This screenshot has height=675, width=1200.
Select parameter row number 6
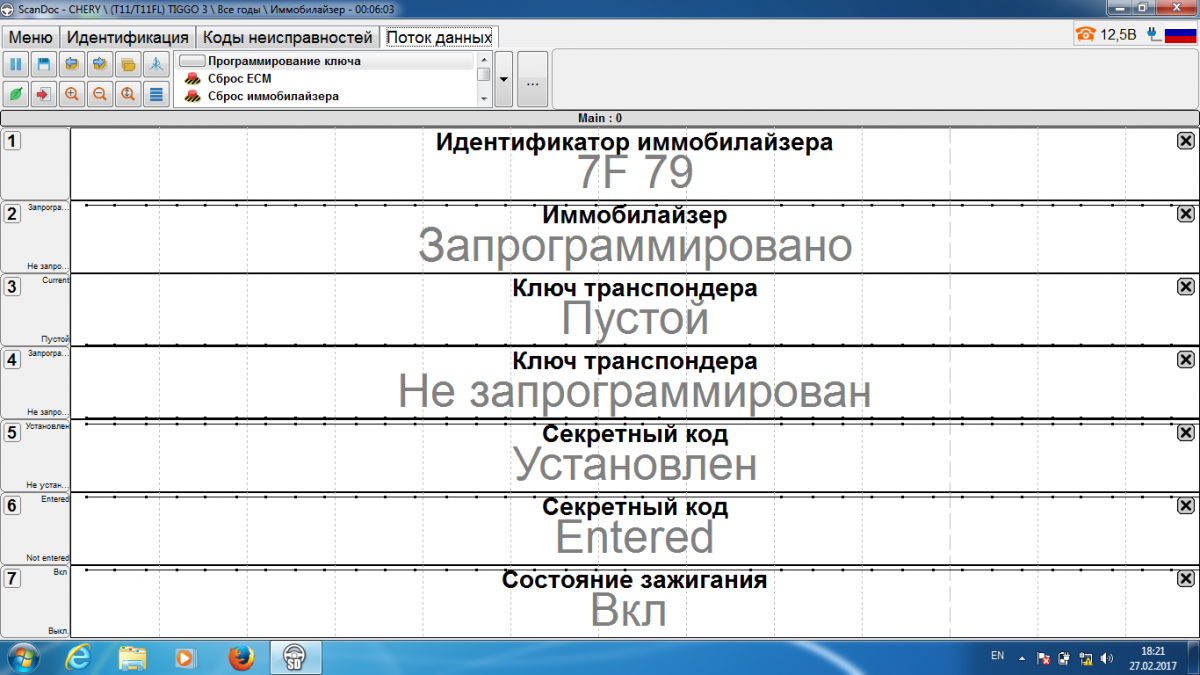point(12,505)
